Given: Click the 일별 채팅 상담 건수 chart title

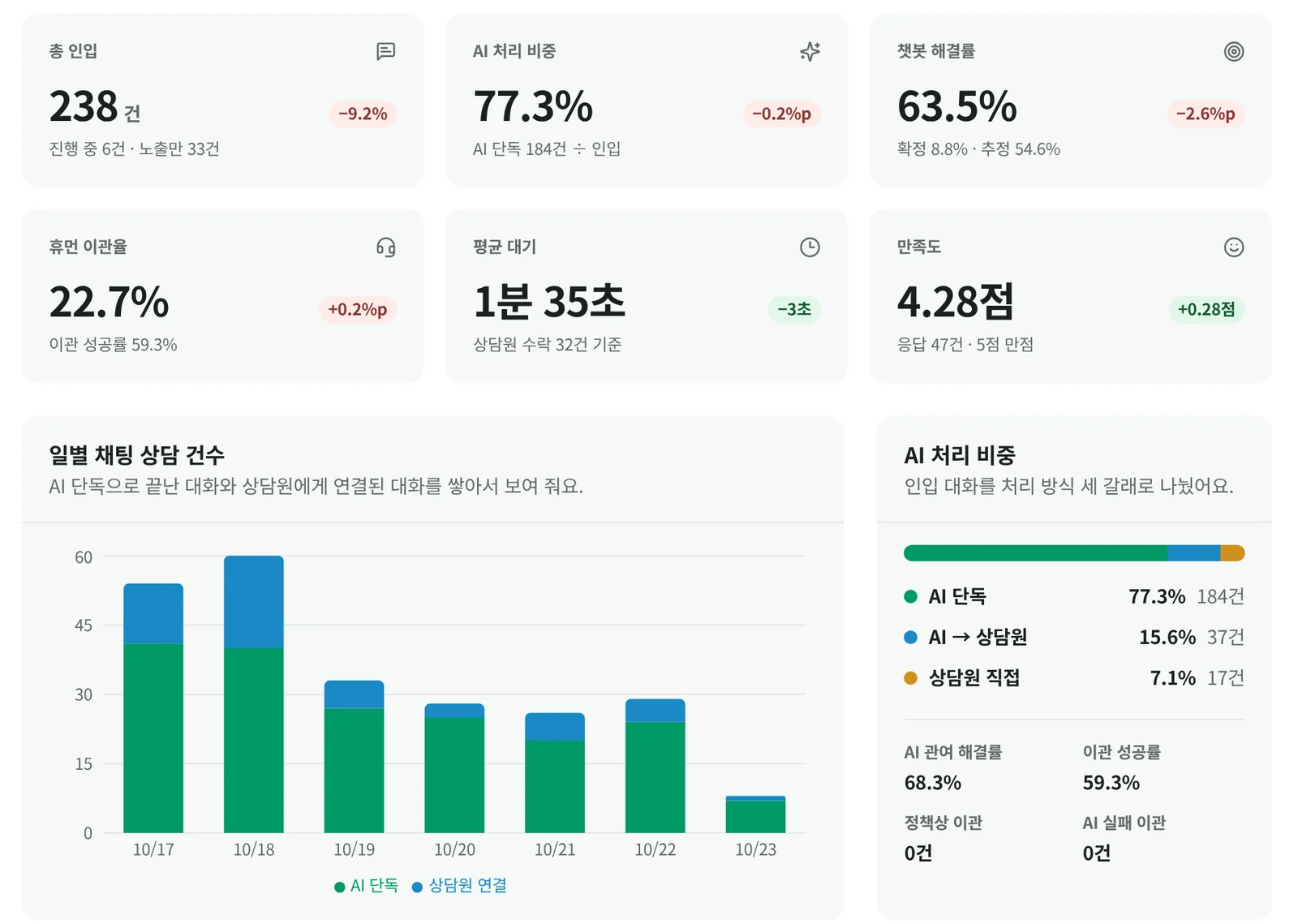Looking at the screenshot, I should [137, 455].
